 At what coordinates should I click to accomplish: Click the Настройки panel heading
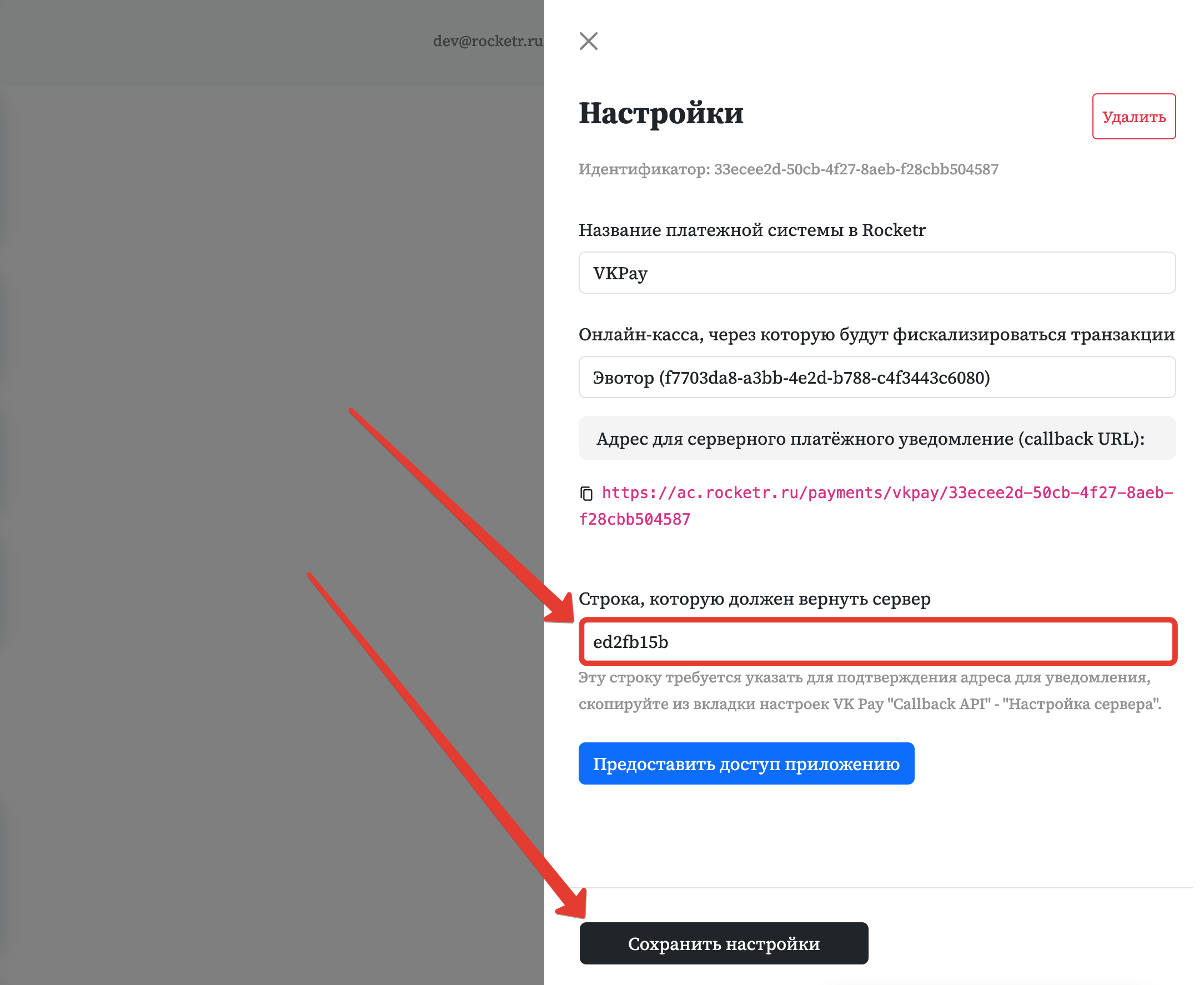660,113
